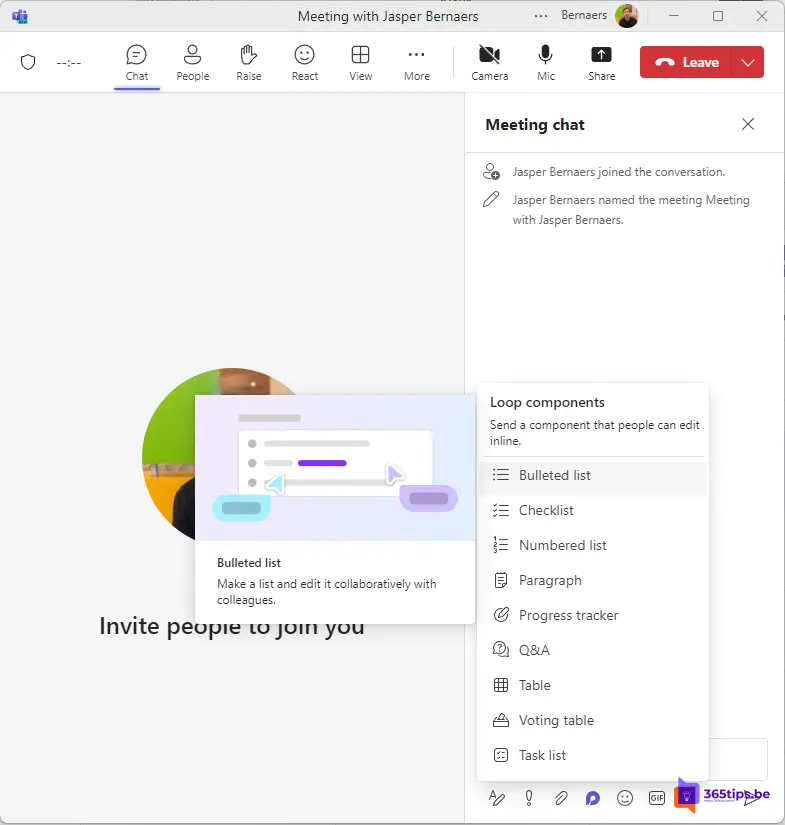
Task: Select Checklist from Loop components
Action: tap(546, 510)
